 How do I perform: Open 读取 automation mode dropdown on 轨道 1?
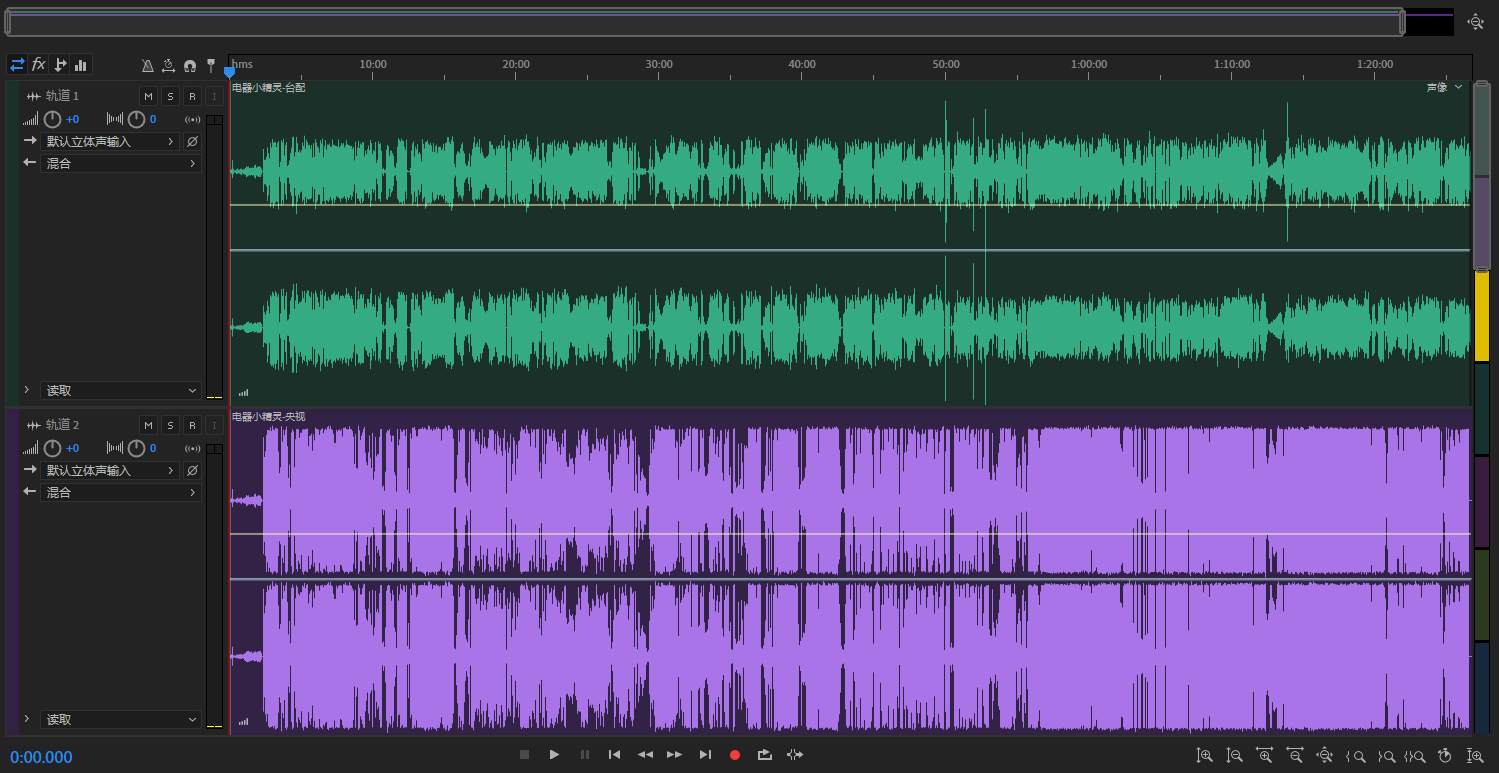click(120, 391)
